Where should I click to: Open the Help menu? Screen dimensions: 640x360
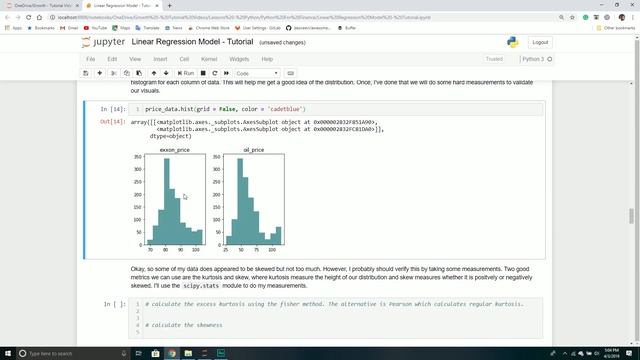tap(267, 59)
